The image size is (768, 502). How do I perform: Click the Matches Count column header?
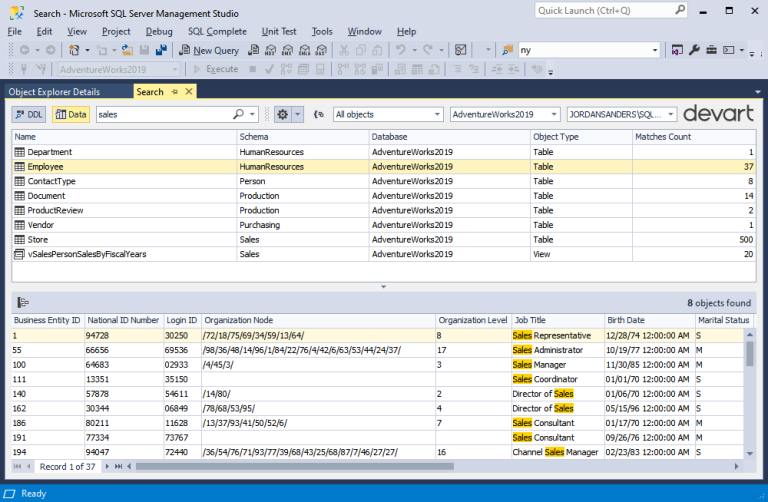click(x=662, y=136)
